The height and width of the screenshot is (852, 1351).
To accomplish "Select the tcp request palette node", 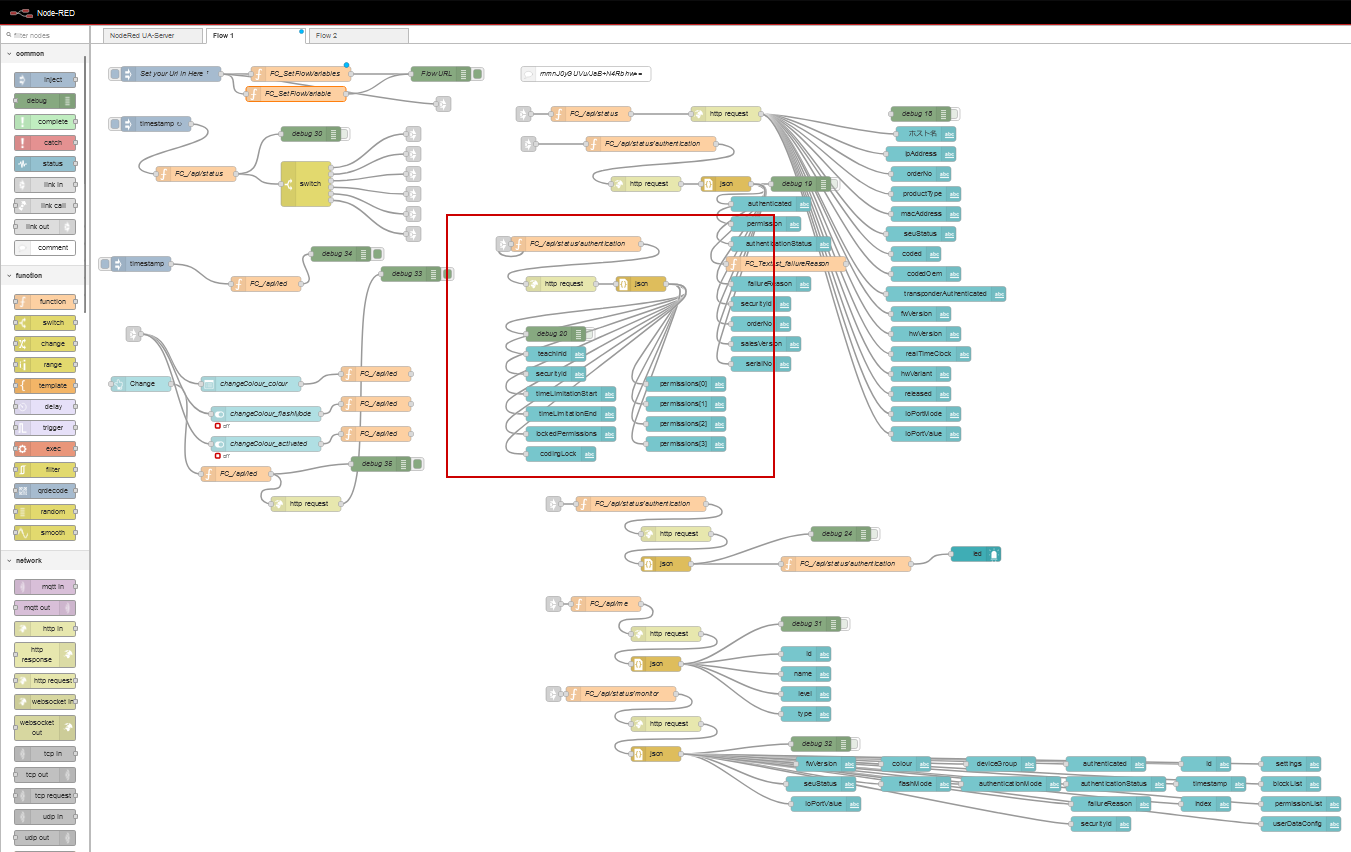I will [x=45, y=796].
